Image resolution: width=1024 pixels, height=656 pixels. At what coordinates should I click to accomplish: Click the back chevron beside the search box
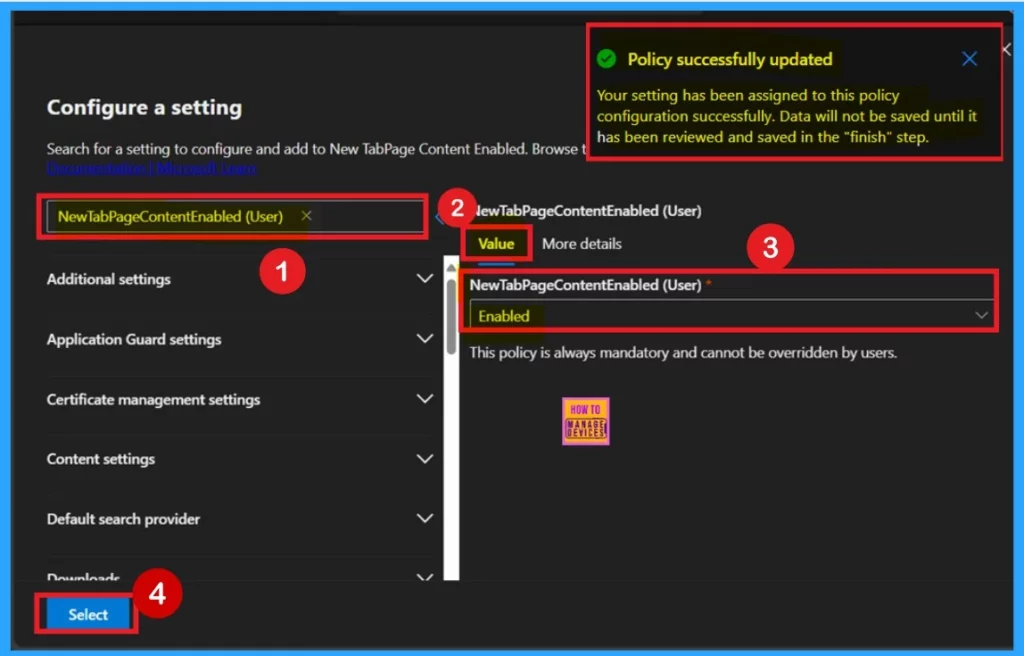click(439, 218)
